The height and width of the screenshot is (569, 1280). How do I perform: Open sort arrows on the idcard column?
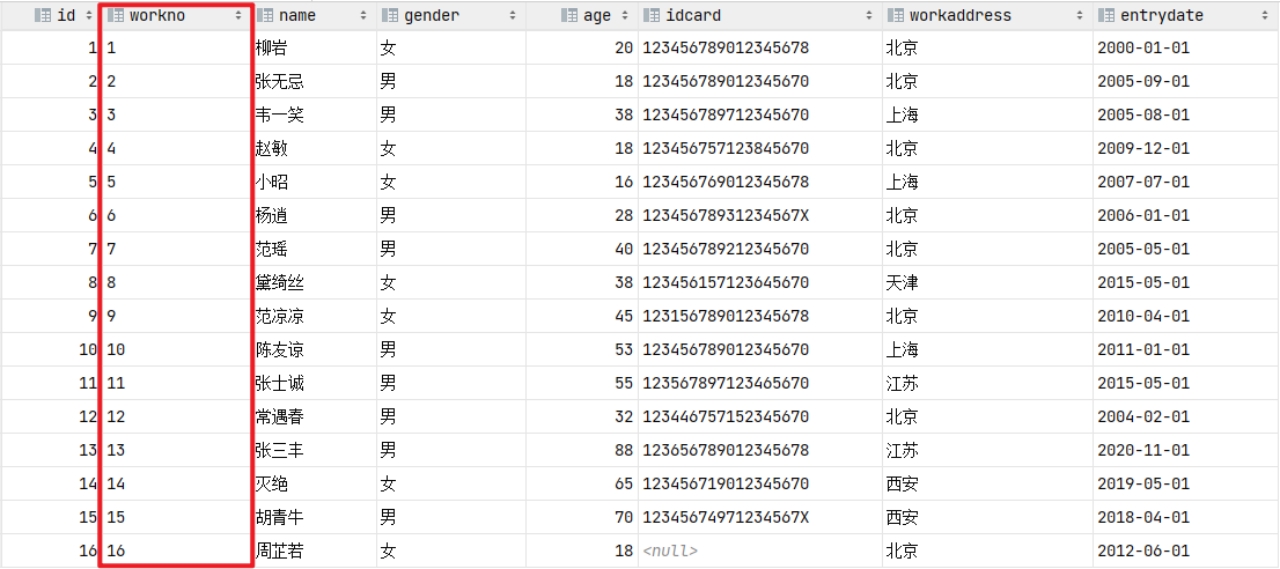point(869,15)
